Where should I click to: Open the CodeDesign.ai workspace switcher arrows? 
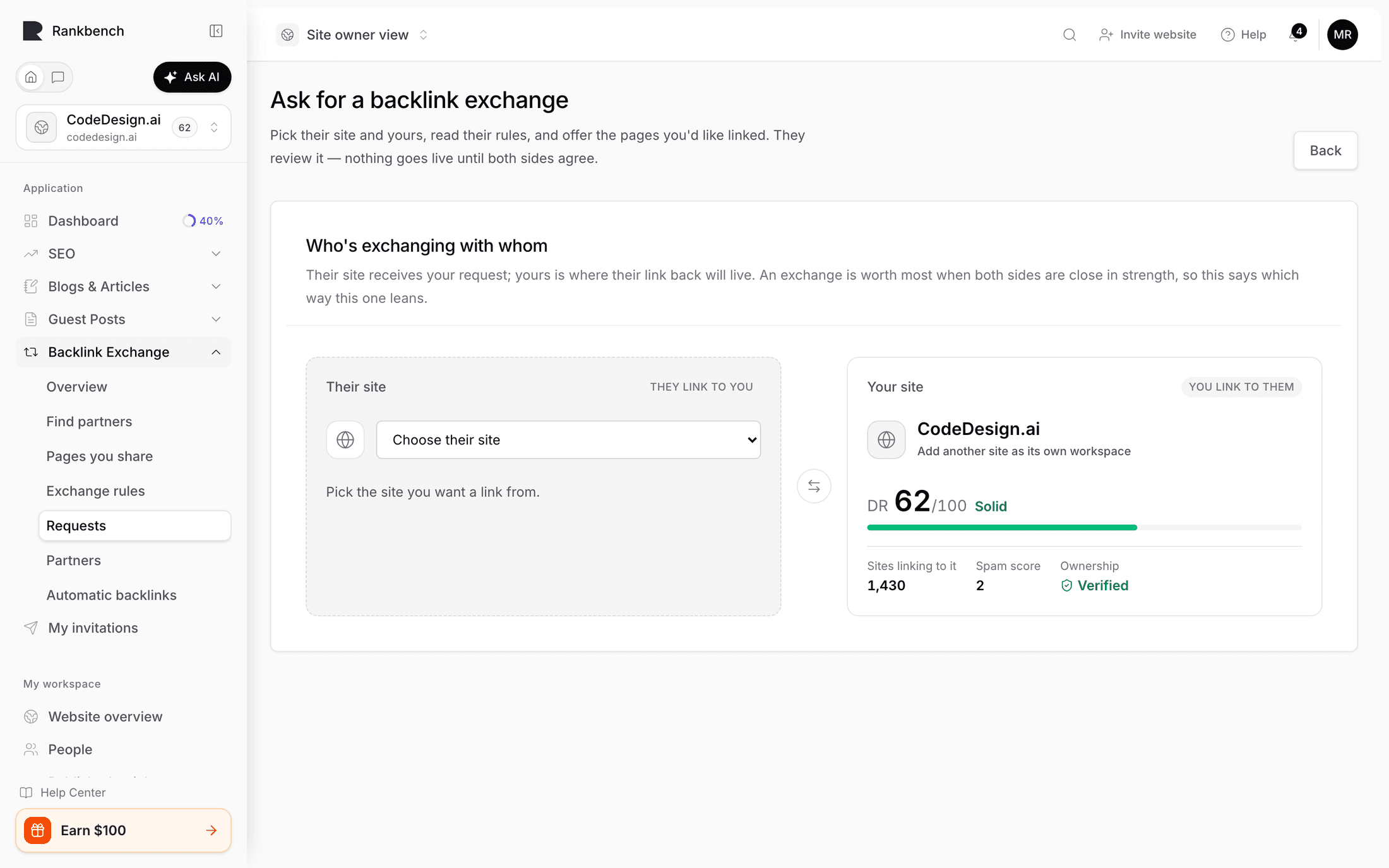point(214,128)
